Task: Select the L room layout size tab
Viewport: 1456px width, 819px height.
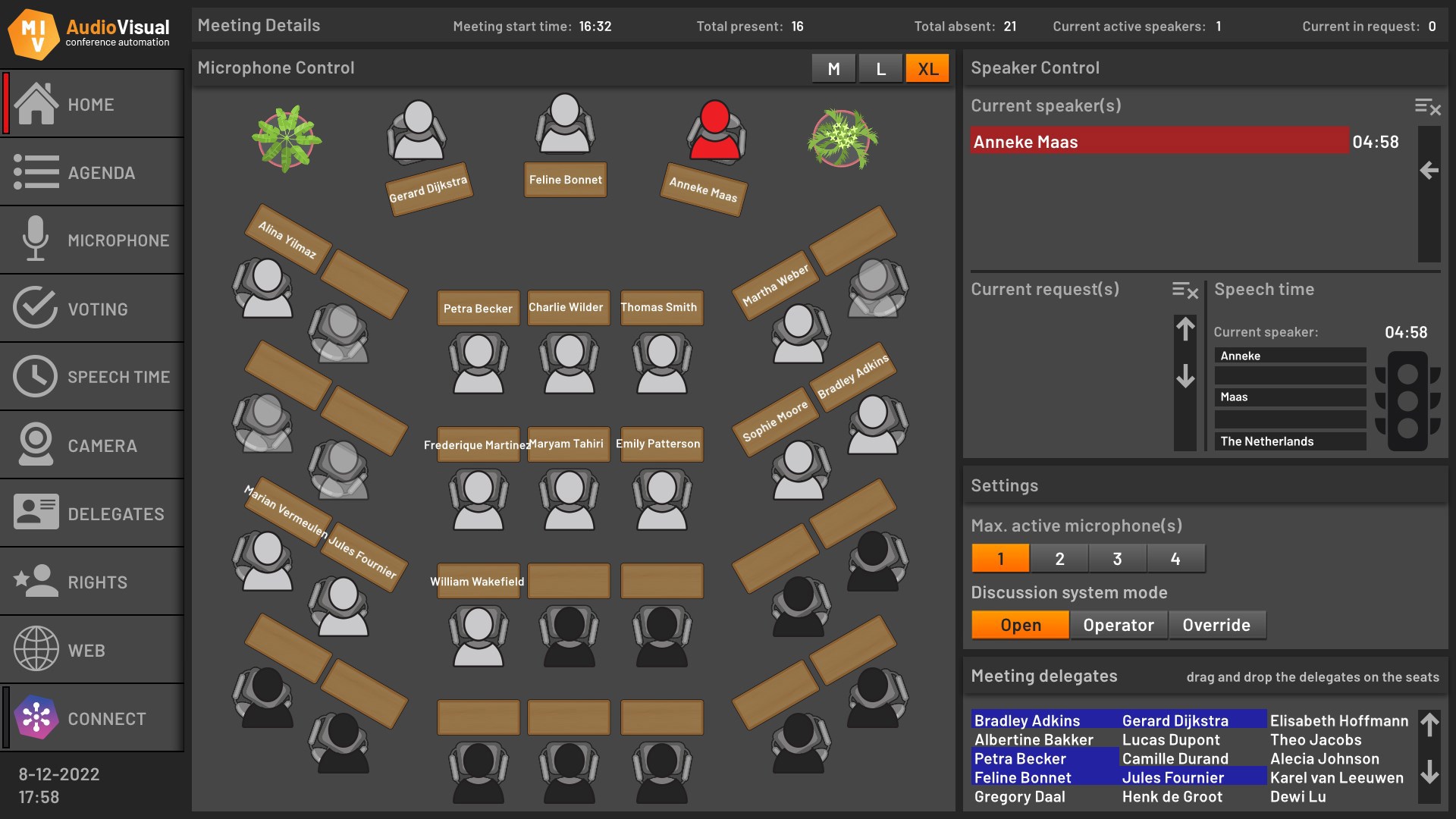Action: click(x=880, y=67)
